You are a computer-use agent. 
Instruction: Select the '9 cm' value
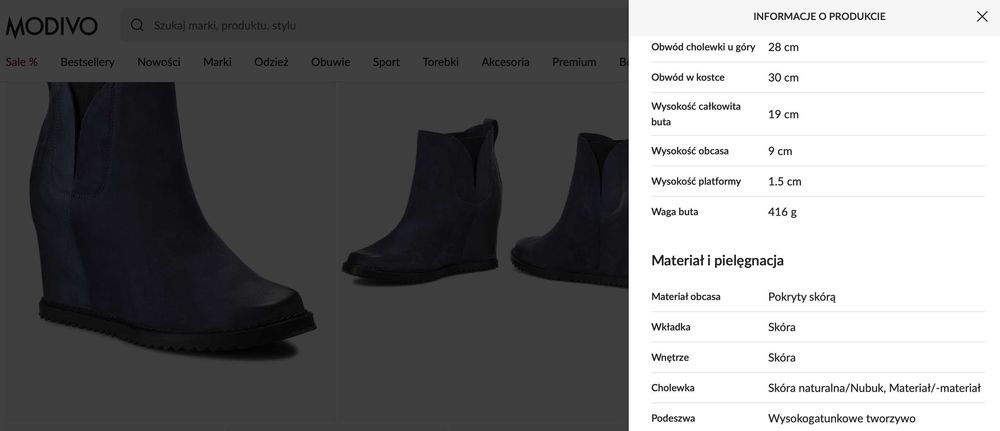pyautogui.click(x=780, y=150)
